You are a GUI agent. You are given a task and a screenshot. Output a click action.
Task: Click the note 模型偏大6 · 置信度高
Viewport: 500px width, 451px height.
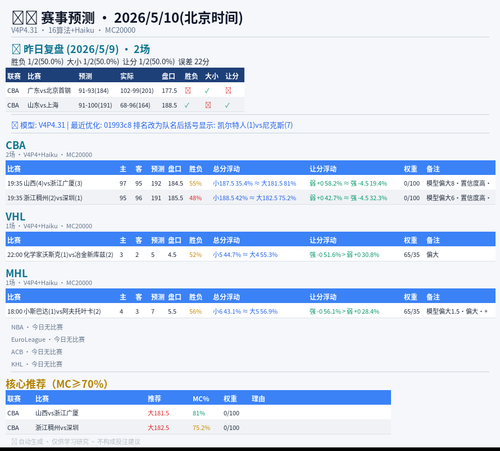458,198
